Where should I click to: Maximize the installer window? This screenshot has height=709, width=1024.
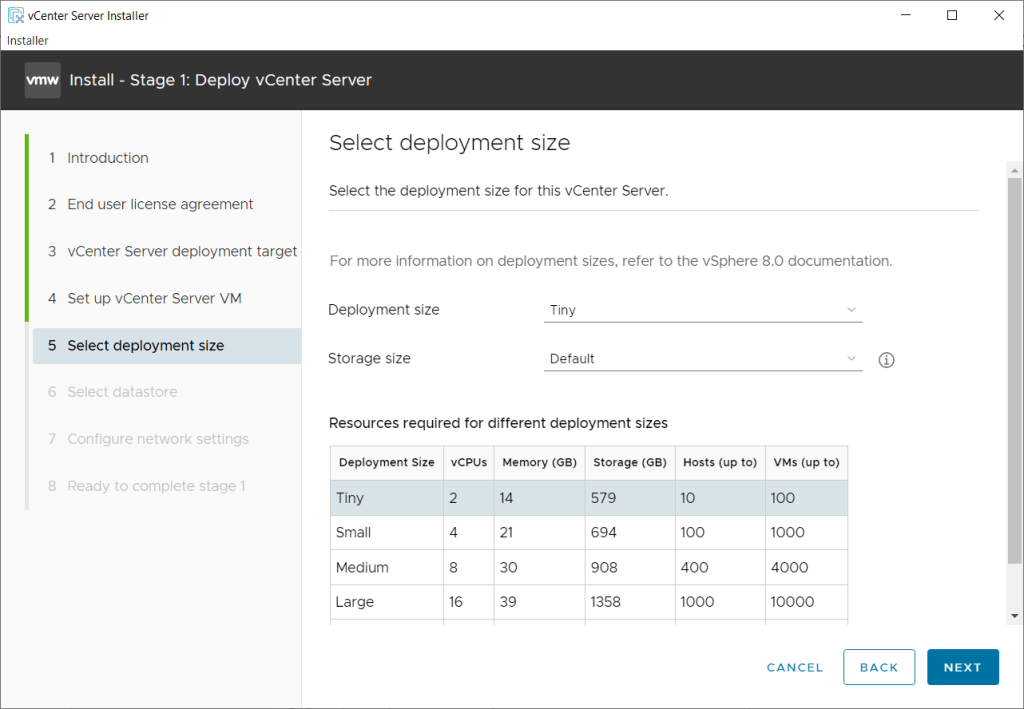(x=952, y=15)
